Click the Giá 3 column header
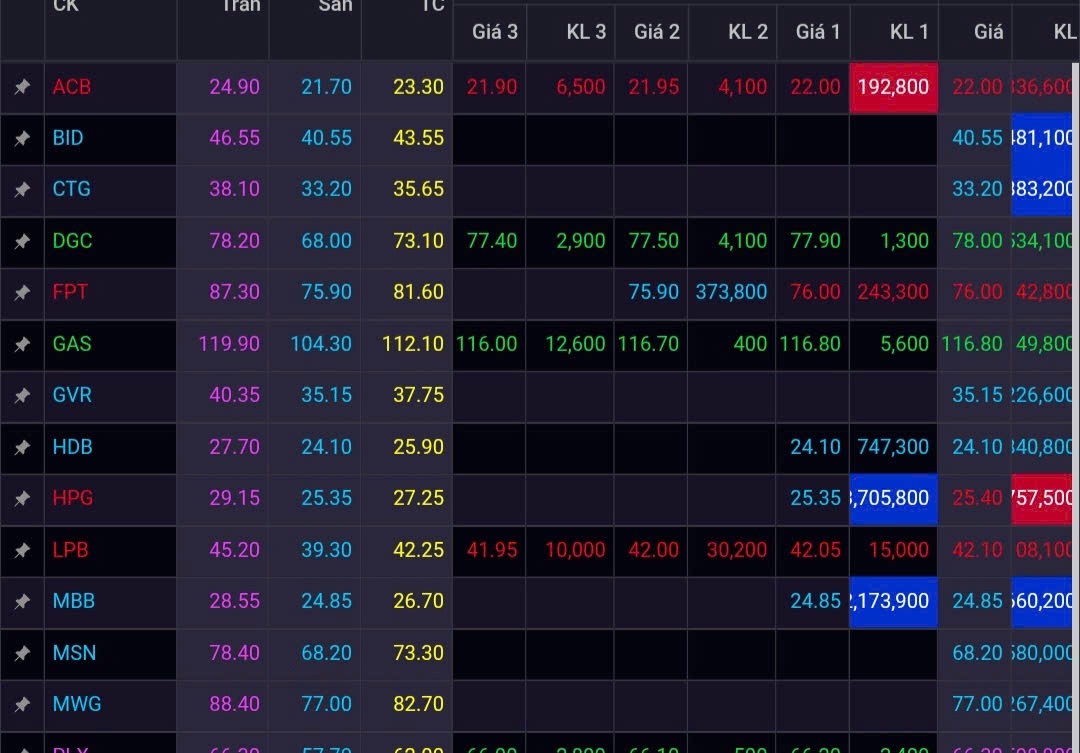Viewport: 1080px width, 753px height. (495, 32)
